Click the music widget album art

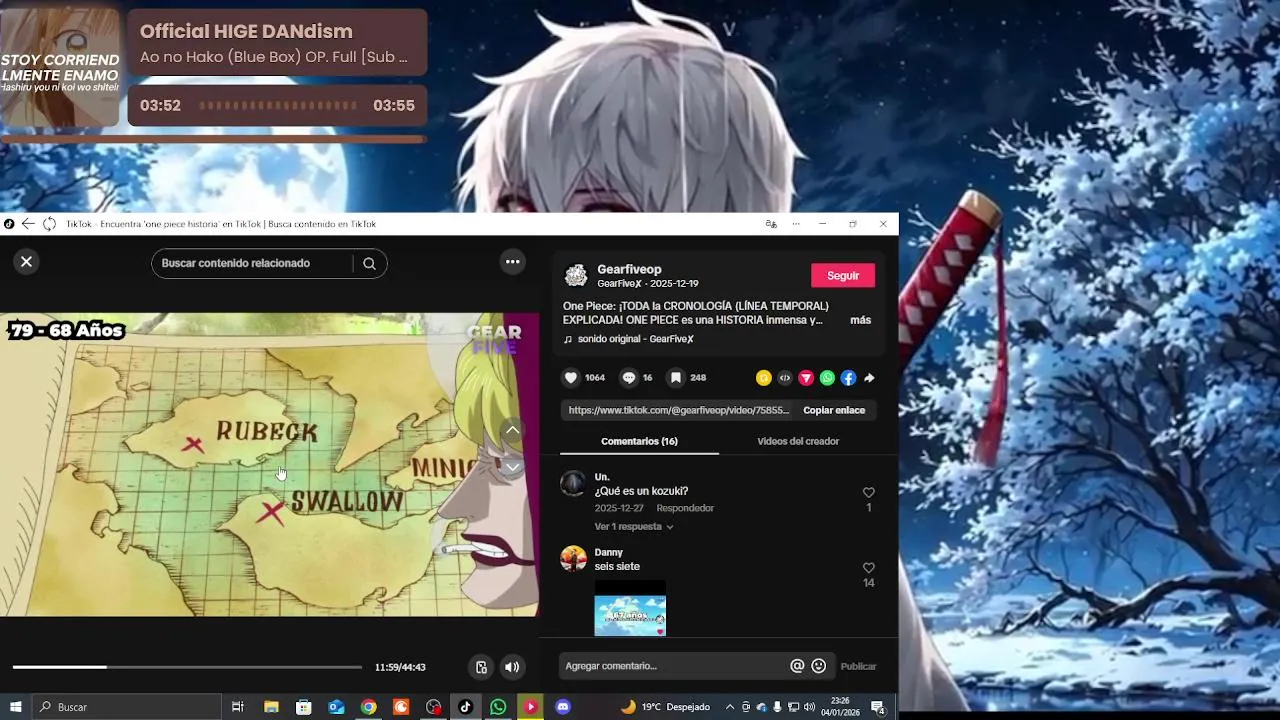click(x=60, y=68)
